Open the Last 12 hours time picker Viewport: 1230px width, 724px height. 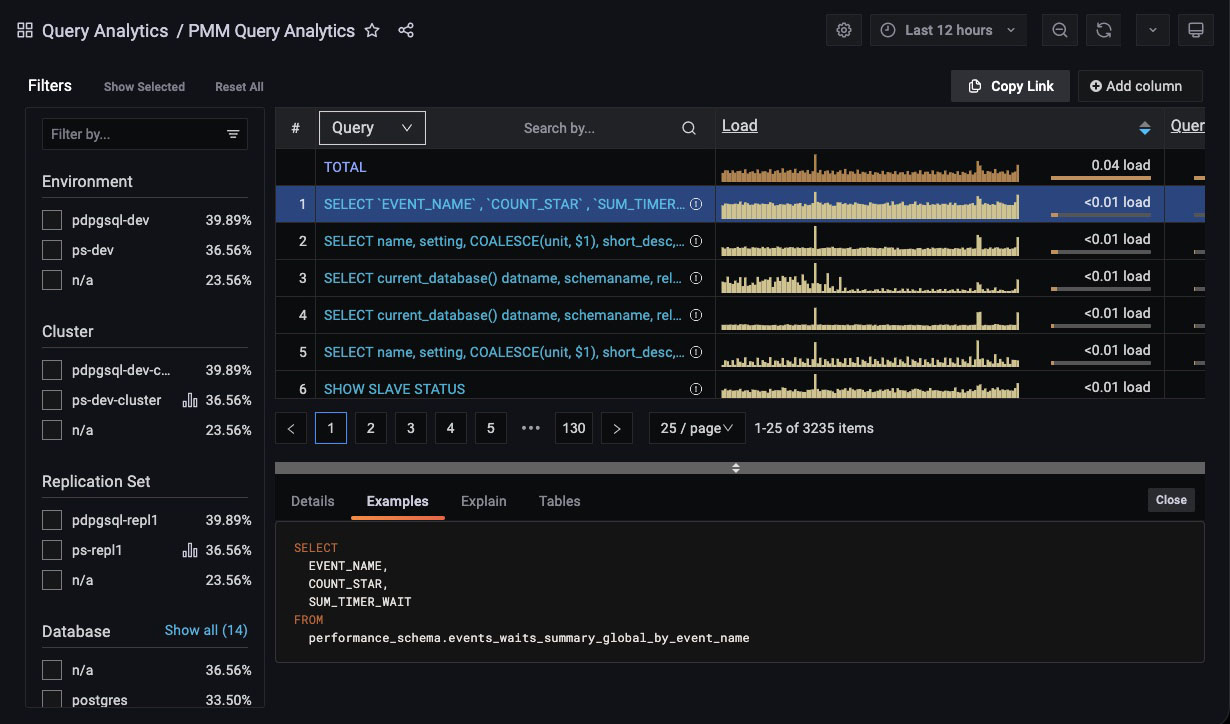point(948,30)
